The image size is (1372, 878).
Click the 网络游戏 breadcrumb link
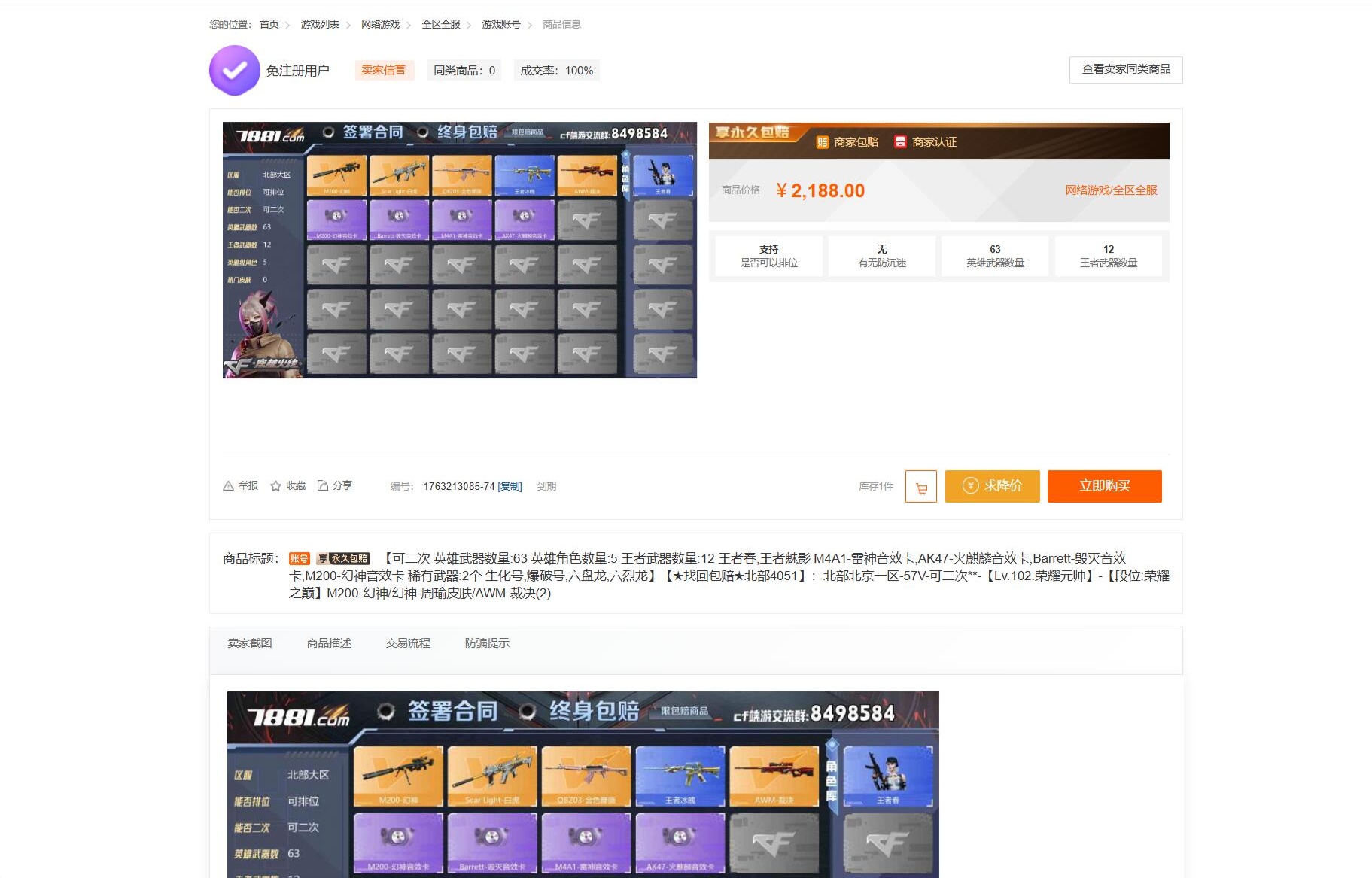379,24
